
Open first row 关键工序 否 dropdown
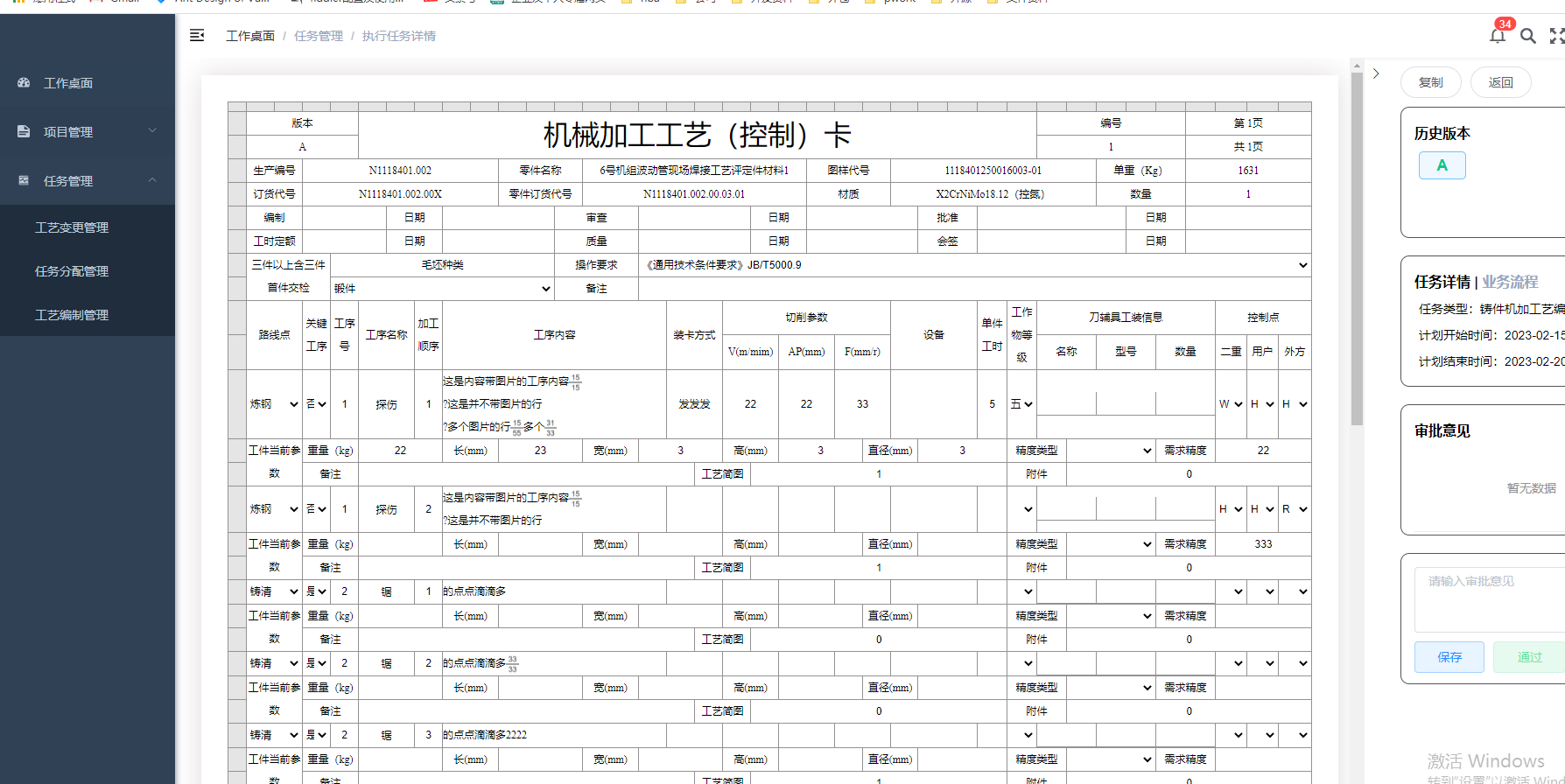(x=316, y=404)
